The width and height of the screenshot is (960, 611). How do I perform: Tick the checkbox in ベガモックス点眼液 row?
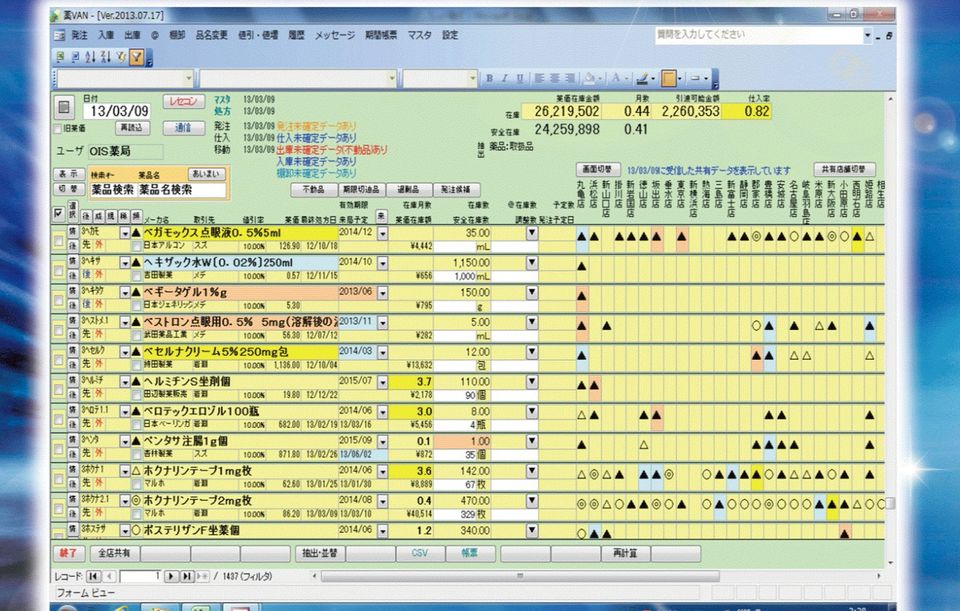(x=58, y=238)
